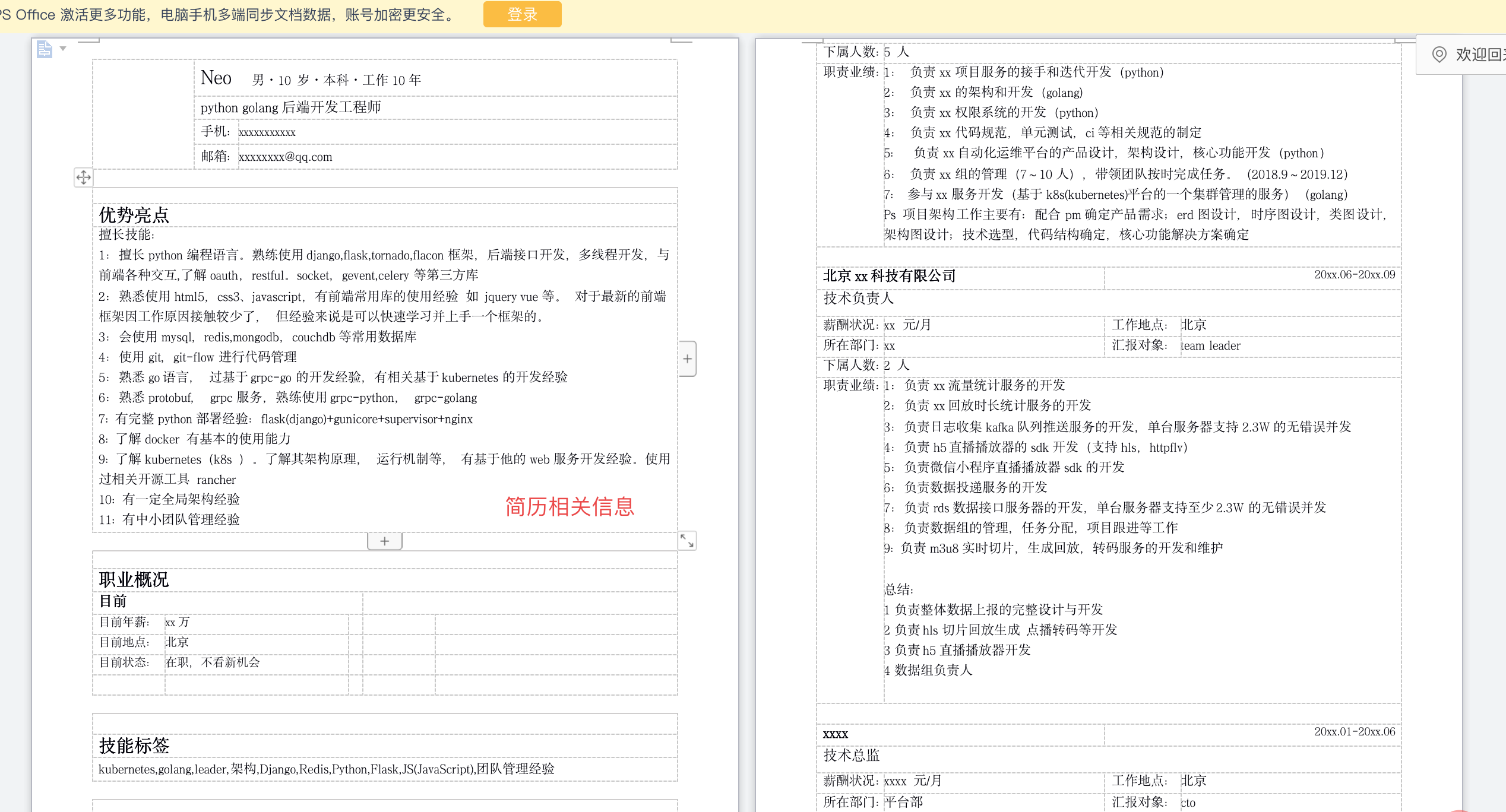Click the 汇报对象 value 'cto'
The height and width of the screenshot is (812, 1506).
[x=1188, y=803]
